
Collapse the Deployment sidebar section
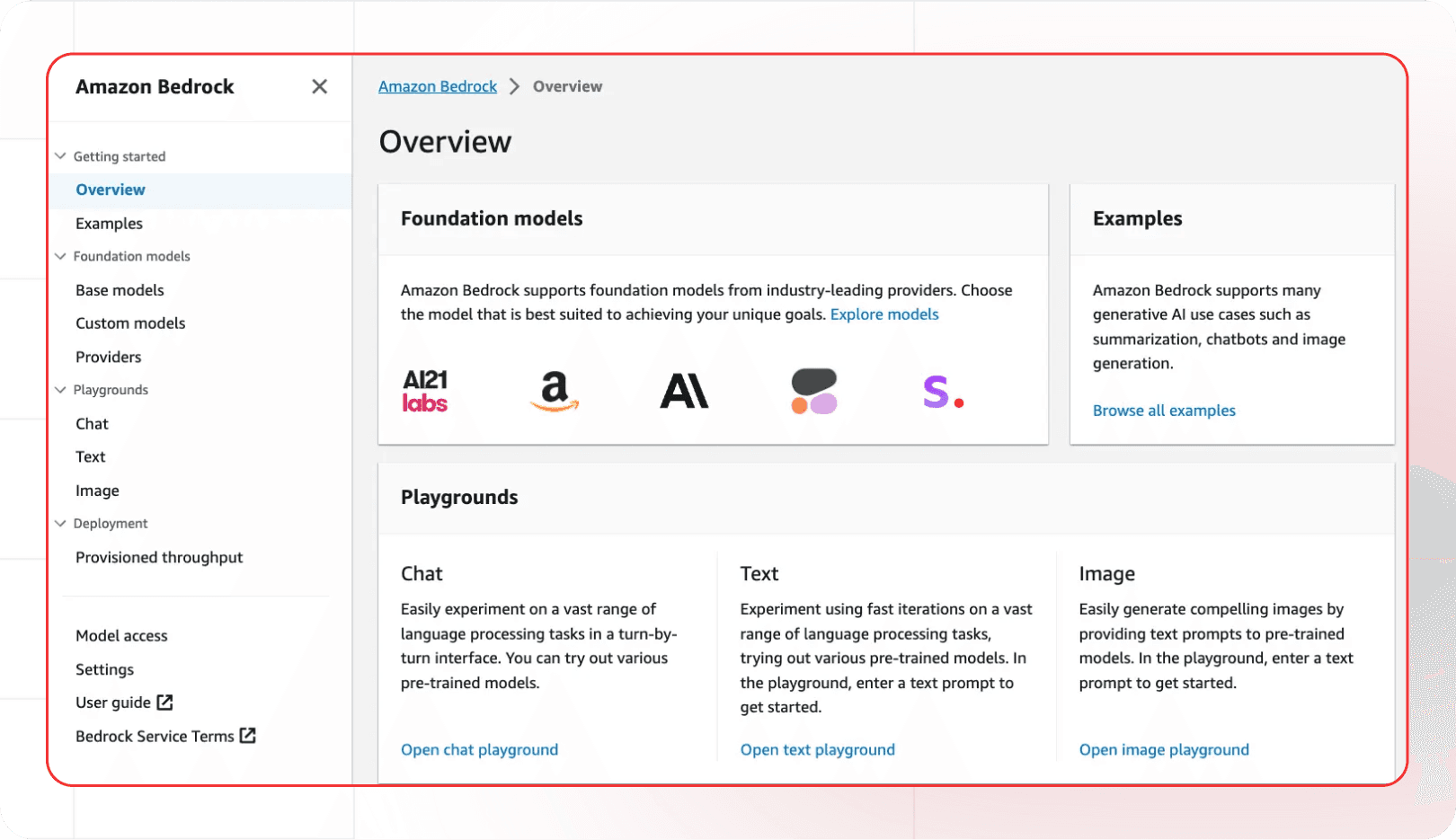coord(60,524)
